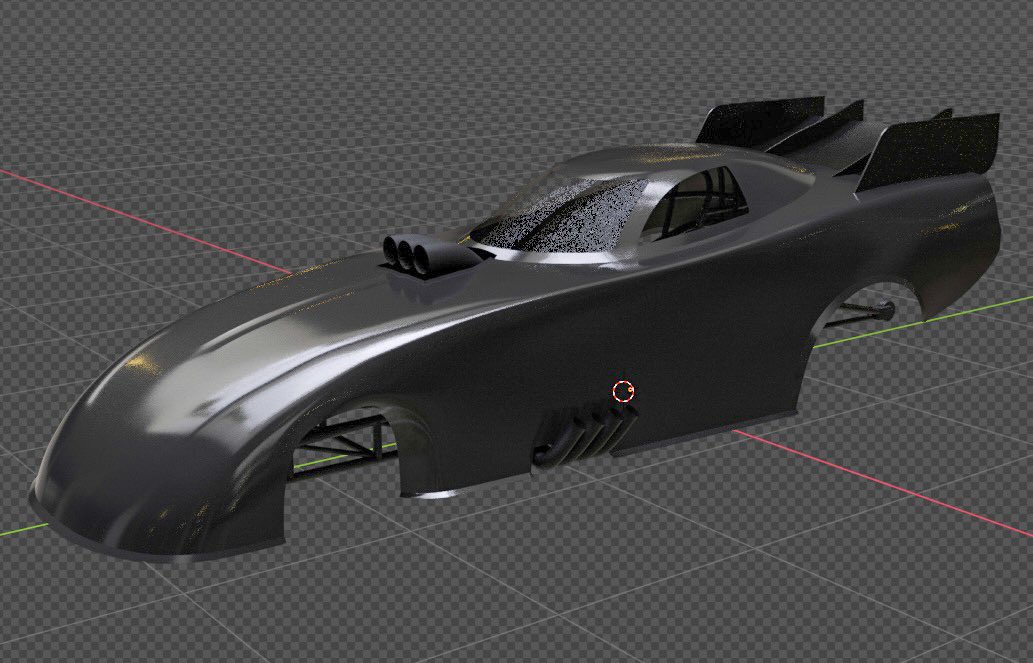Select the car's speckled front windshield
This screenshot has height=663, width=1033.
[560, 214]
